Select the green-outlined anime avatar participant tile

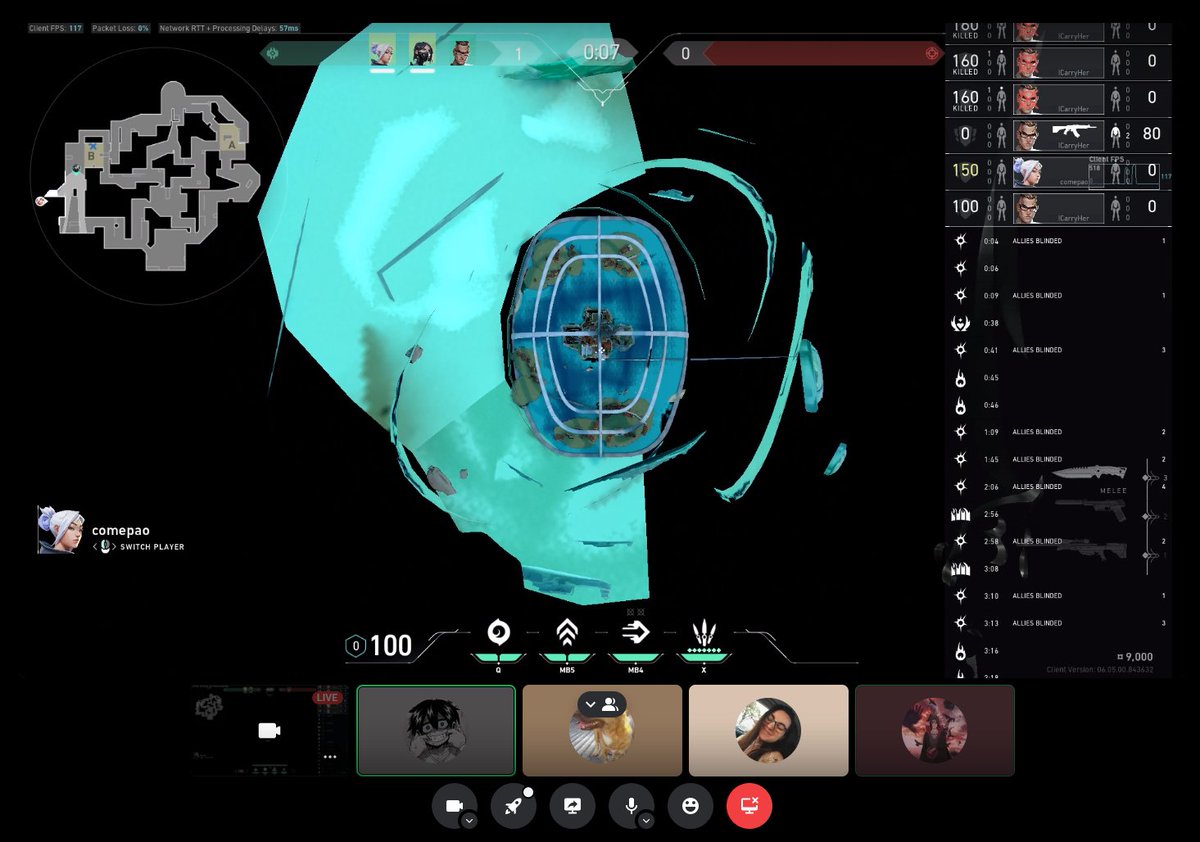[436, 730]
